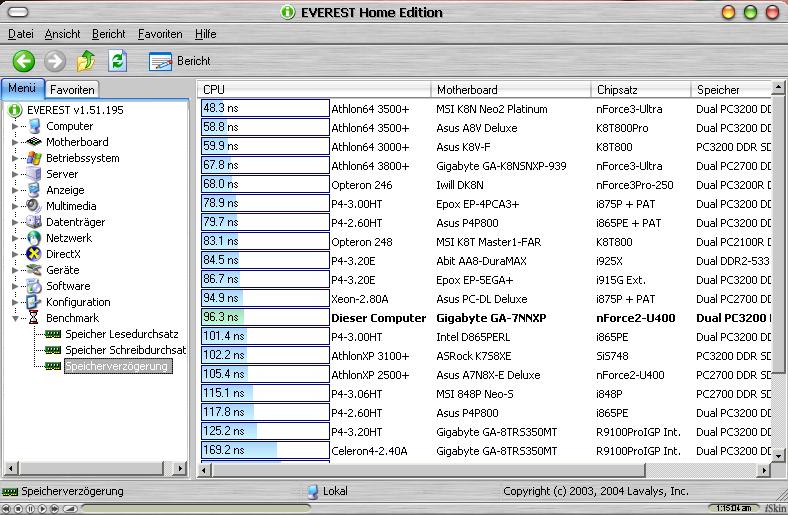Sort by the CPU column header
The width and height of the screenshot is (788, 515).
click(x=314, y=89)
